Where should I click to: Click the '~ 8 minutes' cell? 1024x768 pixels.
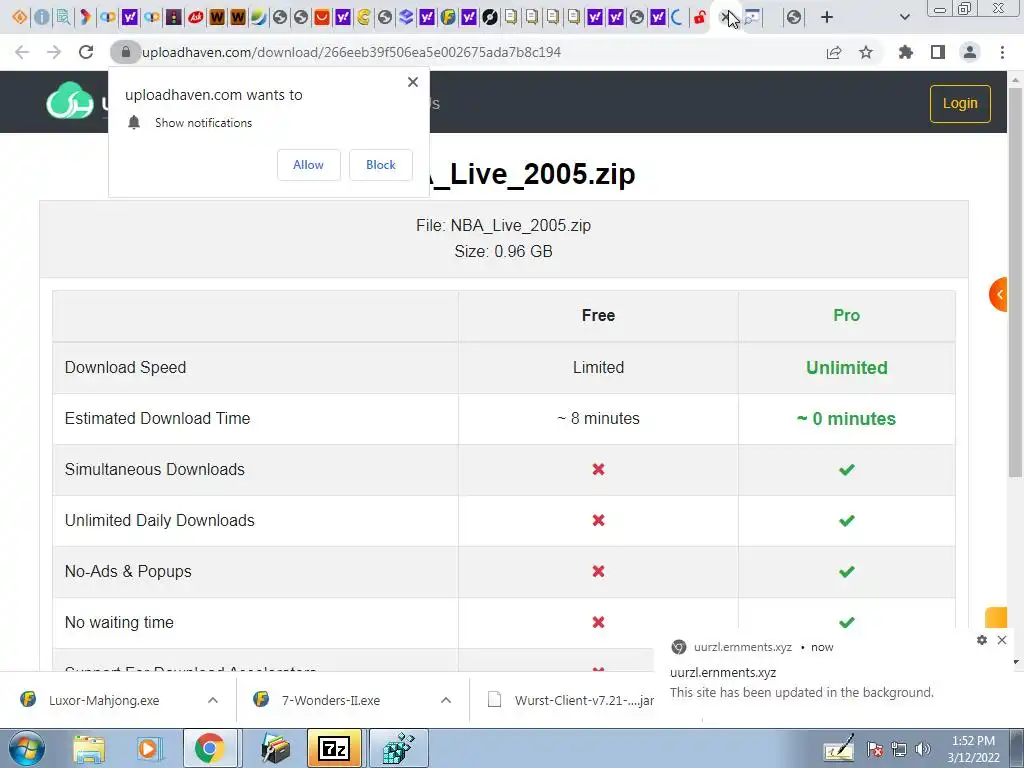pos(598,419)
